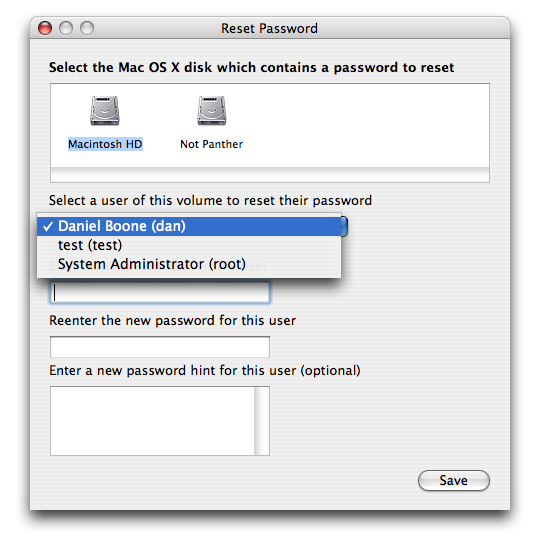534x538 pixels.
Task: Click the Reset Password title bar
Action: 270,28
